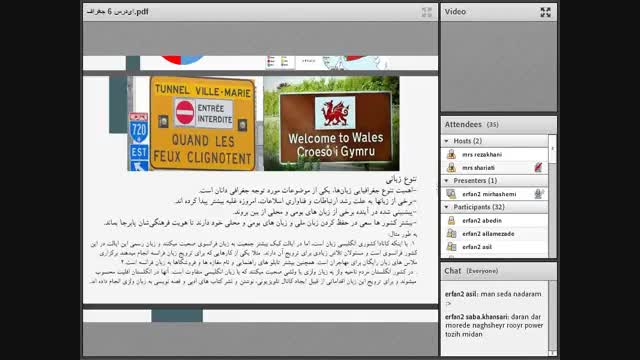Collapse the Hosts (2) group
This screenshot has width=640, height=360.
[x=447, y=141]
